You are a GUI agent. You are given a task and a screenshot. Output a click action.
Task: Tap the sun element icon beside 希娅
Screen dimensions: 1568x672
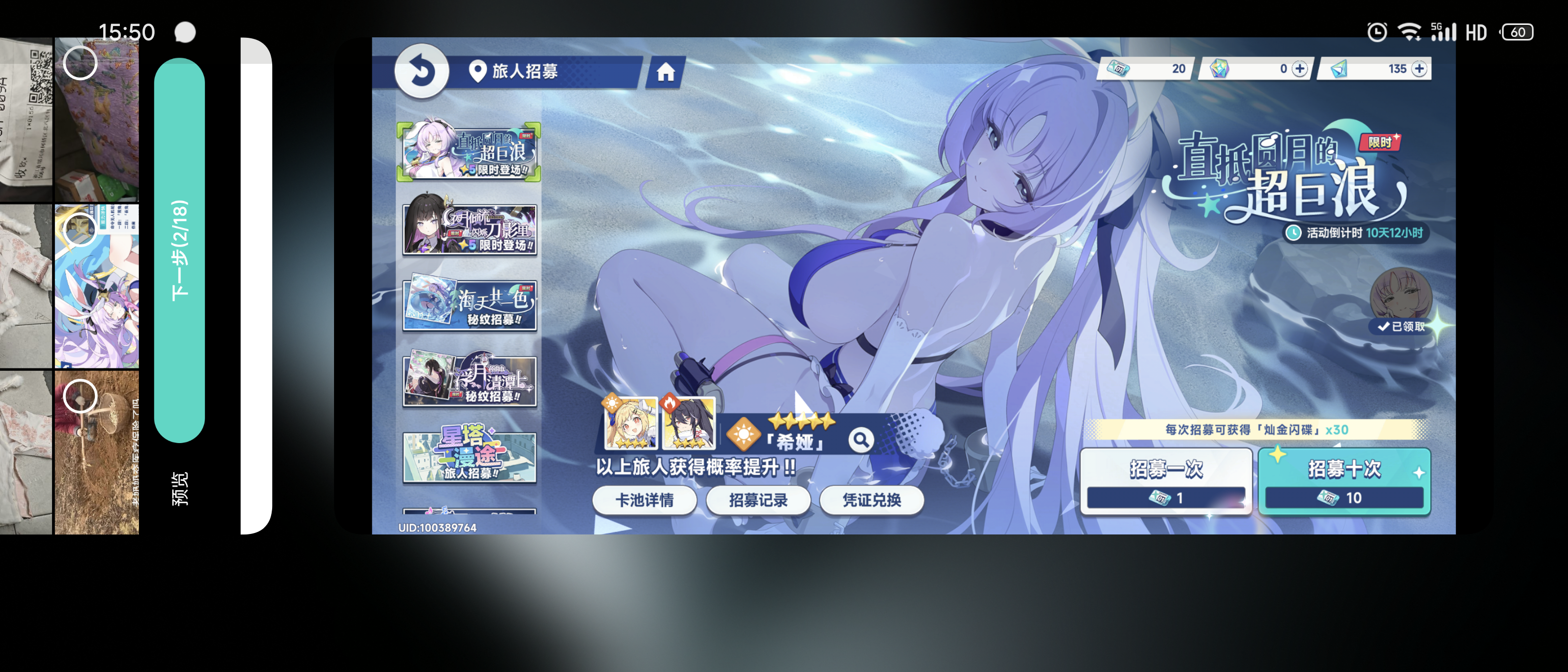pyautogui.click(x=743, y=435)
